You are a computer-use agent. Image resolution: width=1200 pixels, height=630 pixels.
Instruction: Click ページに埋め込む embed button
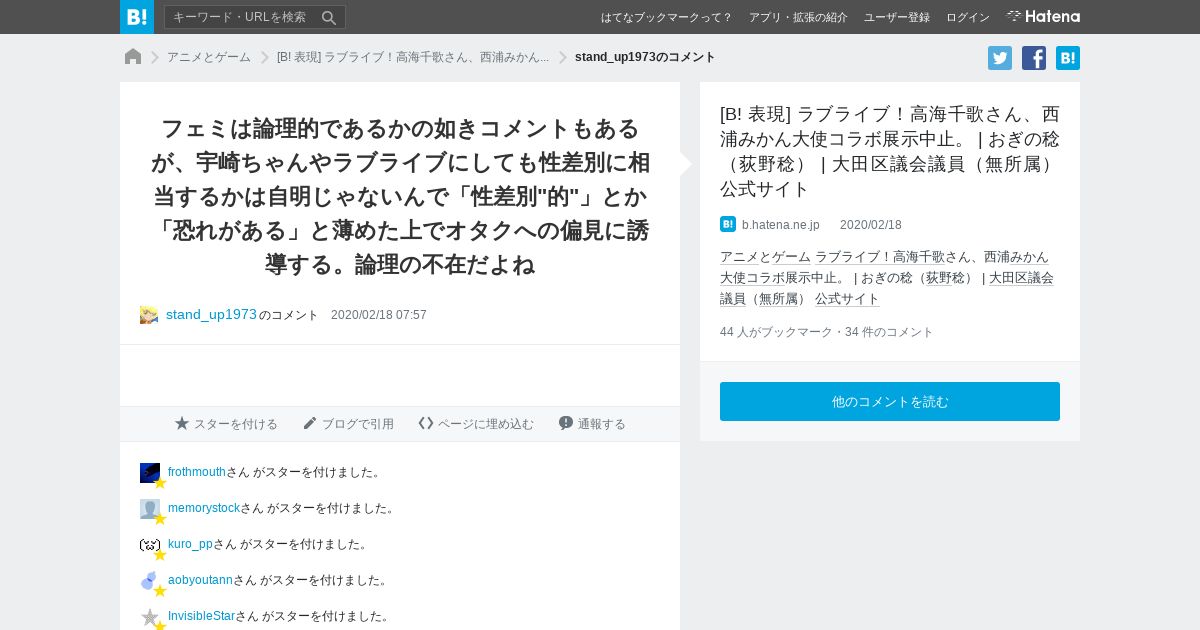(x=476, y=424)
